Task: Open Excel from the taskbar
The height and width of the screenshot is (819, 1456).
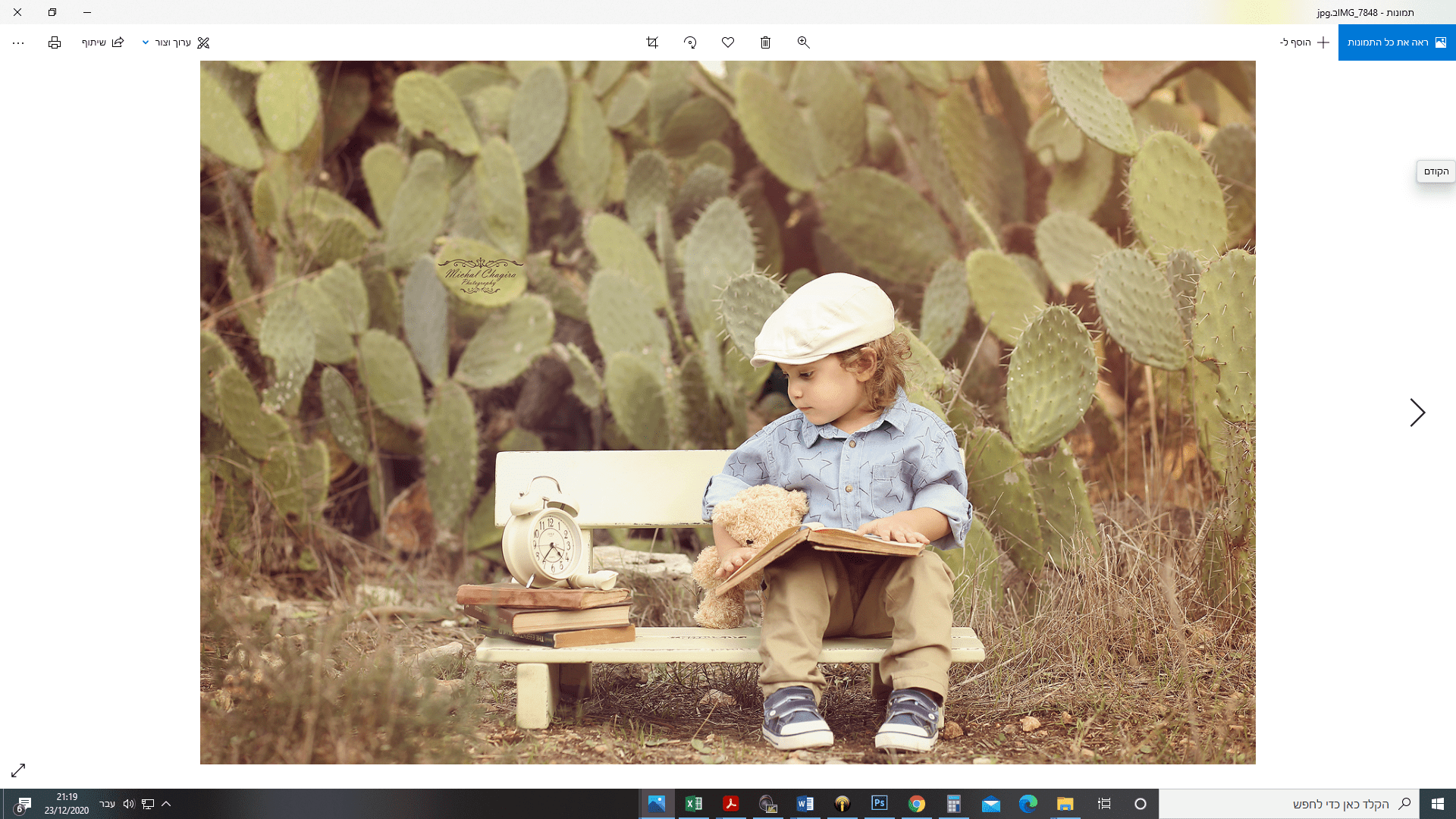Action: pyautogui.click(x=693, y=803)
